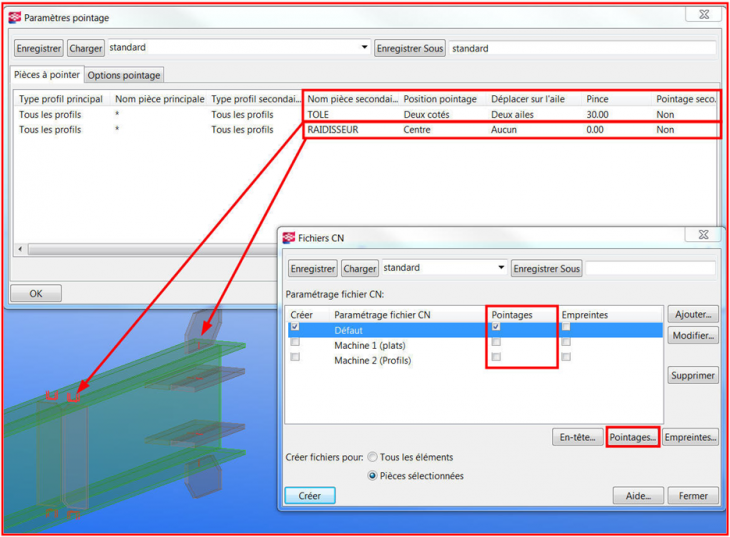Viewport: 730px width, 537px height.
Task: Click the Supprimer button
Action: tap(693, 375)
